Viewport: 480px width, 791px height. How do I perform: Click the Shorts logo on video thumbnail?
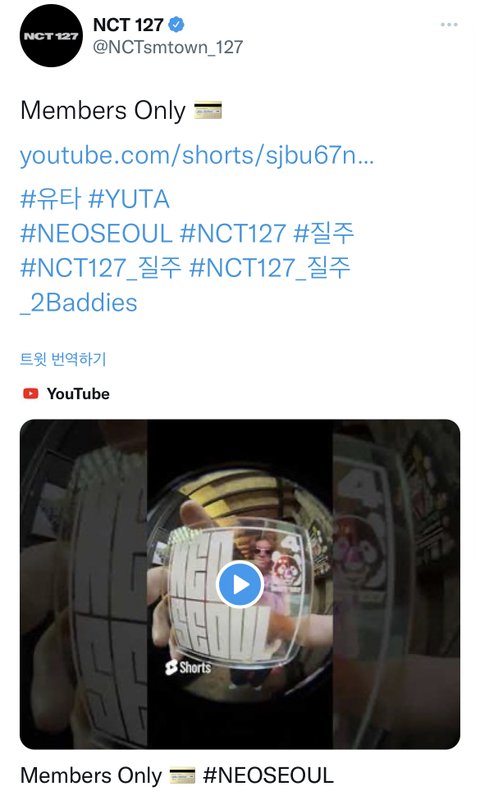188,667
